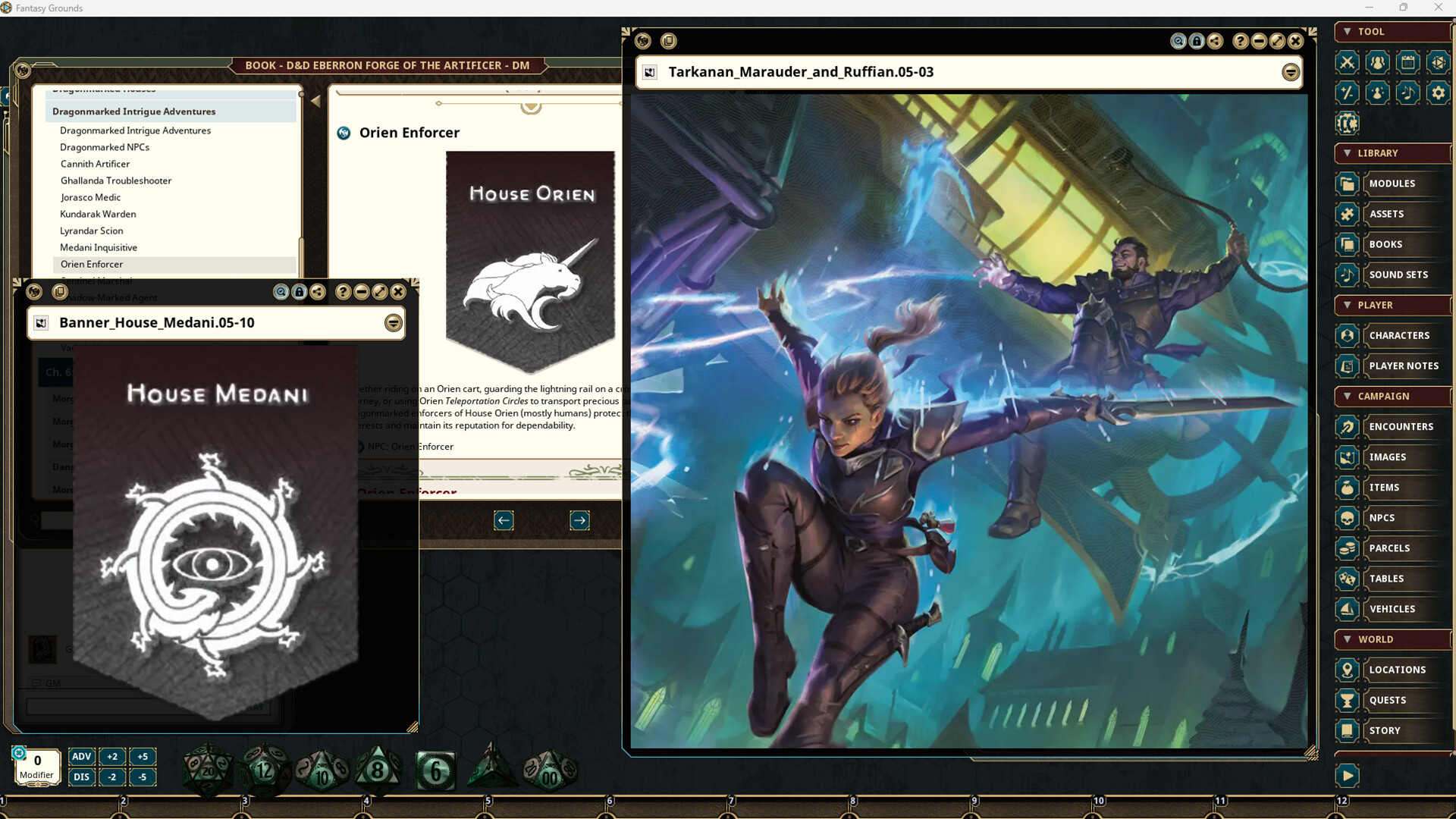Click the d20 die in dice tray

[x=208, y=770]
